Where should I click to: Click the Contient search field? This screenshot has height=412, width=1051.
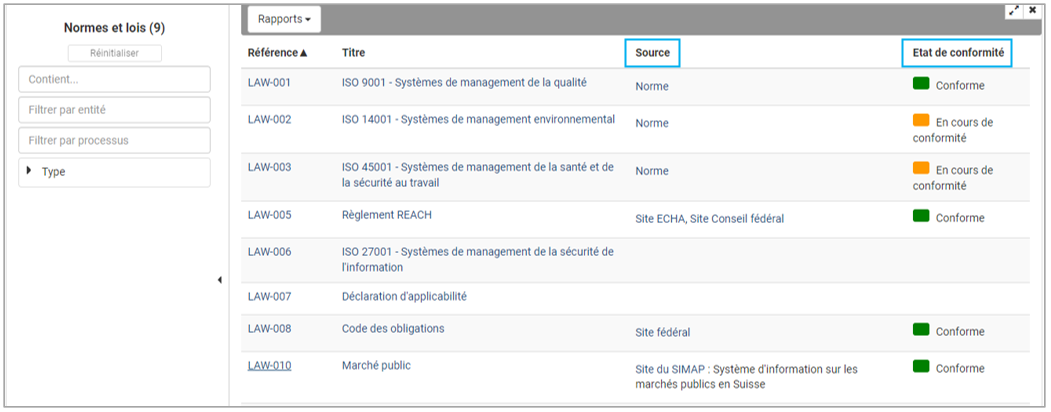pyautogui.click(x=114, y=80)
